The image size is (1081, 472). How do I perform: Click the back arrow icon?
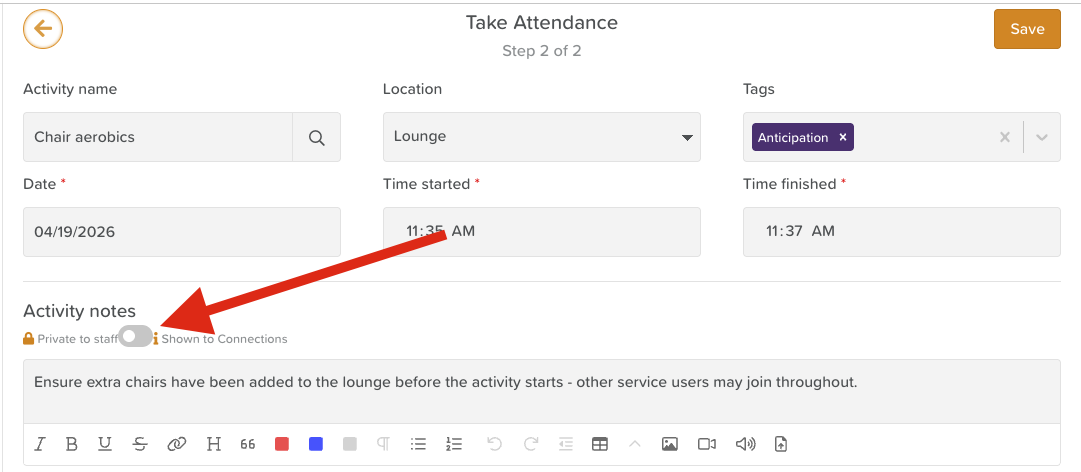43,29
